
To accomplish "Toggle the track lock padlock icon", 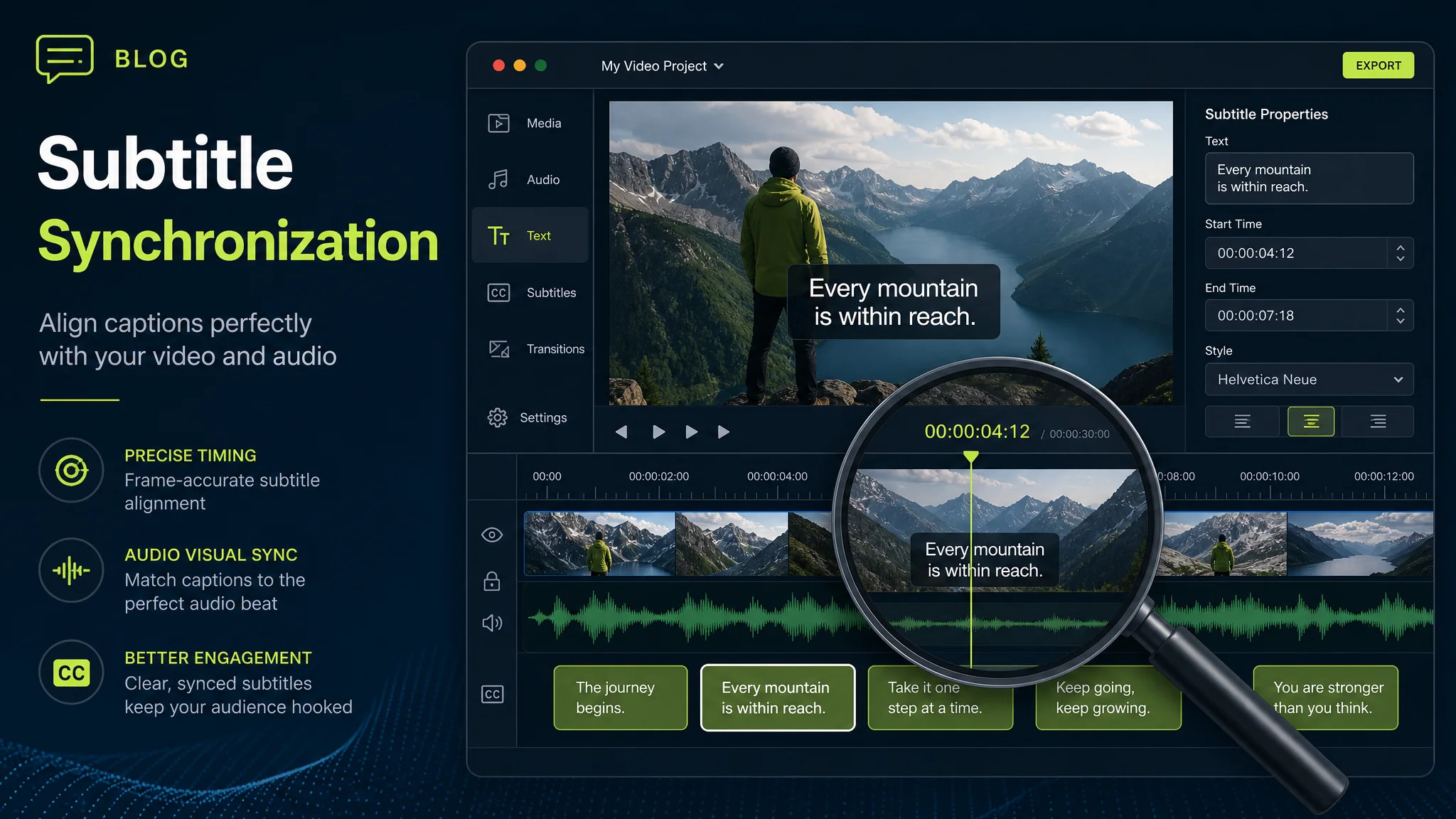I will click(x=492, y=581).
